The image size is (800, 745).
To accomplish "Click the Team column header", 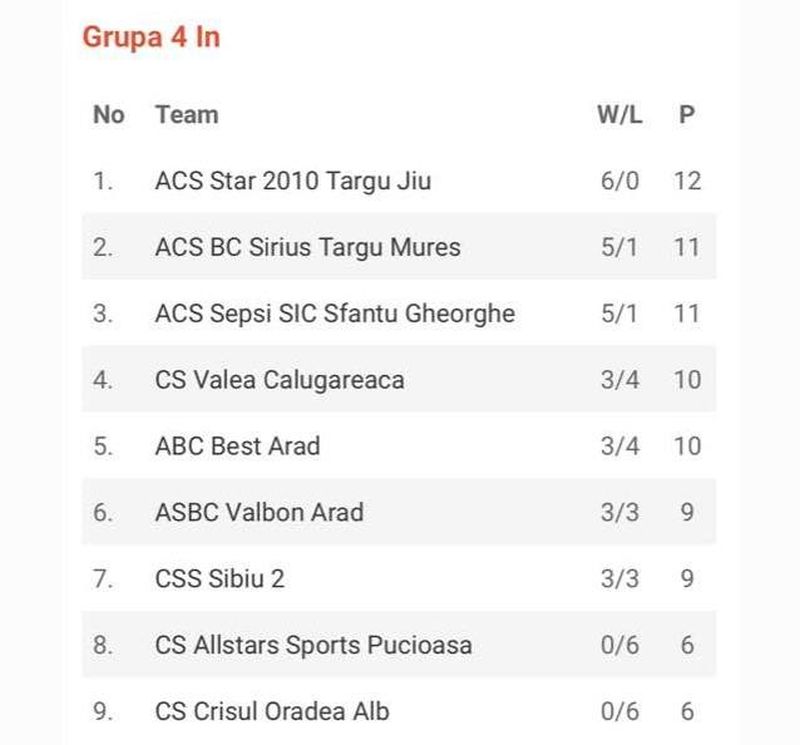I will (186, 114).
